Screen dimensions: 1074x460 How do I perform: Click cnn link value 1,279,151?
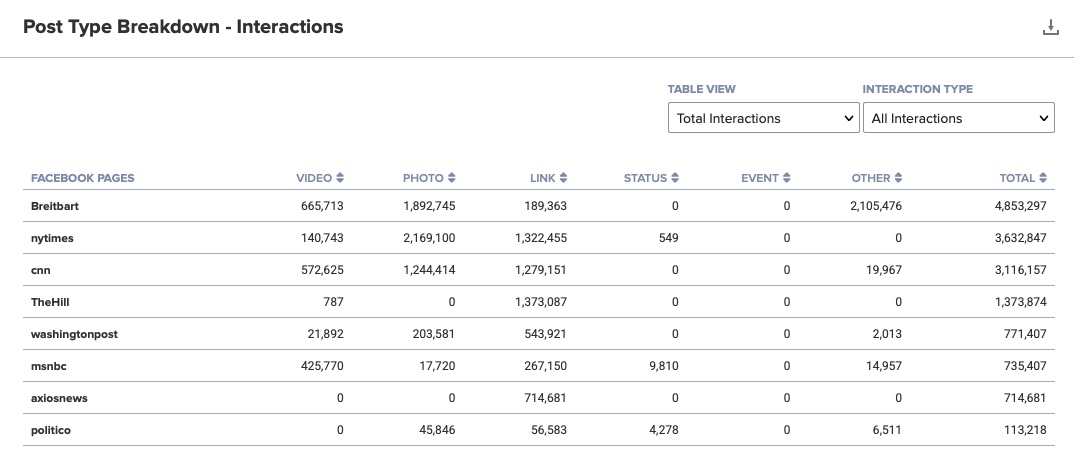(x=540, y=270)
